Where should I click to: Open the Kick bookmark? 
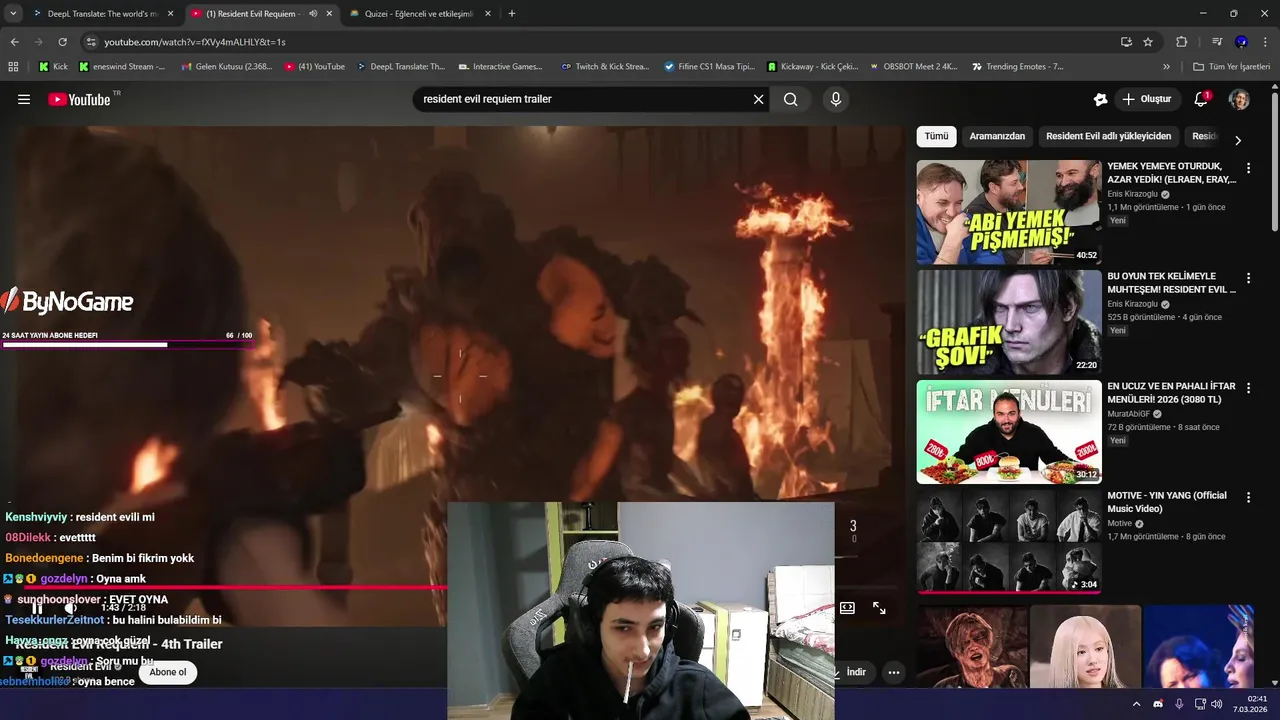[x=53, y=67]
